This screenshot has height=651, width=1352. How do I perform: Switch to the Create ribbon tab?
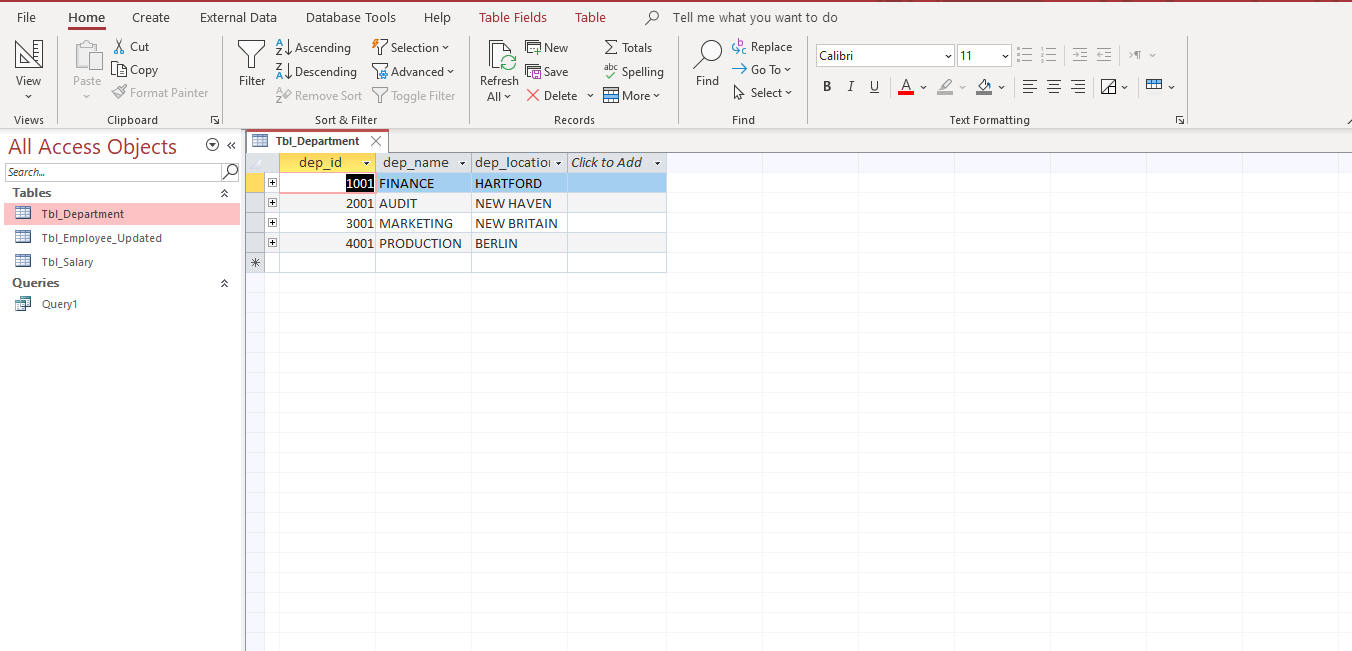(150, 17)
